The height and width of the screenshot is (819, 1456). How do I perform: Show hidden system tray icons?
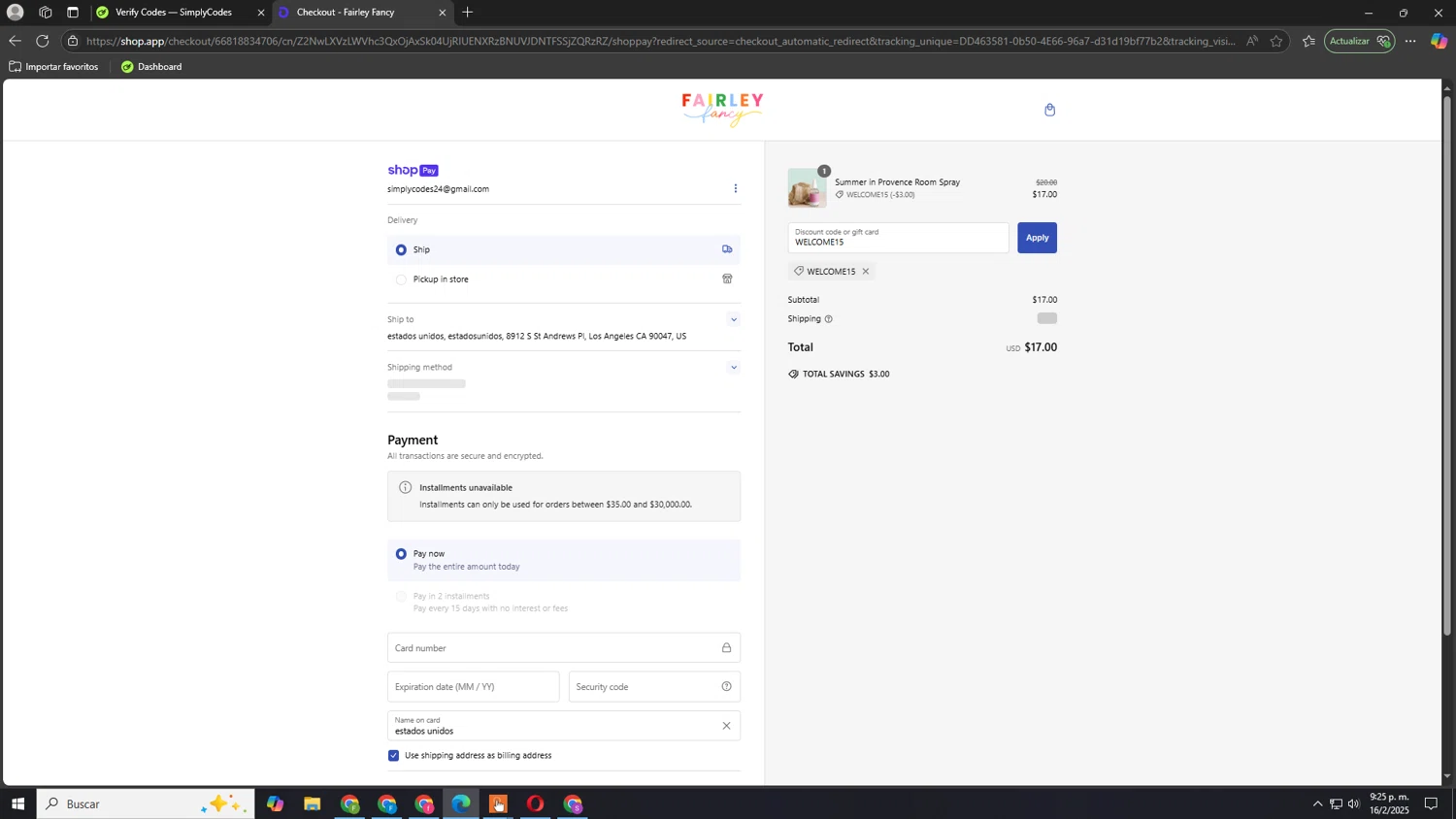coord(1317,803)
